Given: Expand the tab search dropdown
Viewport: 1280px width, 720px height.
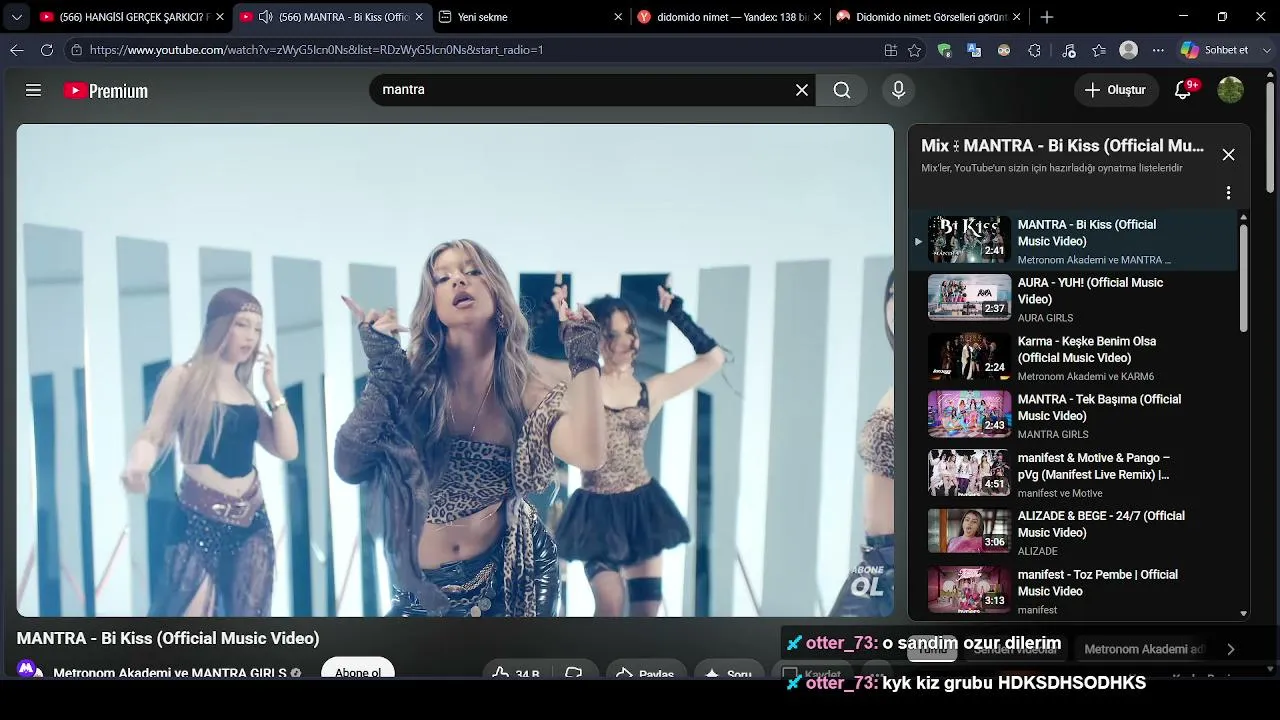Looking at the screenshot, I should (x=16, y=17).
